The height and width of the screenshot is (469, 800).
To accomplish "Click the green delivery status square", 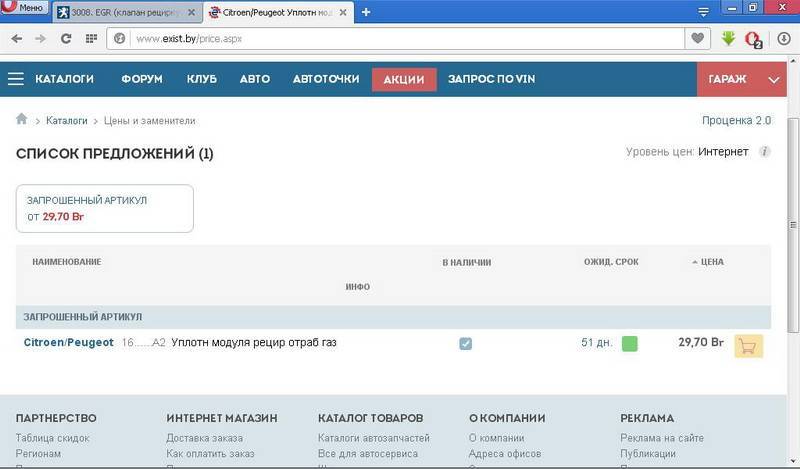I will [x=629, y=344].
